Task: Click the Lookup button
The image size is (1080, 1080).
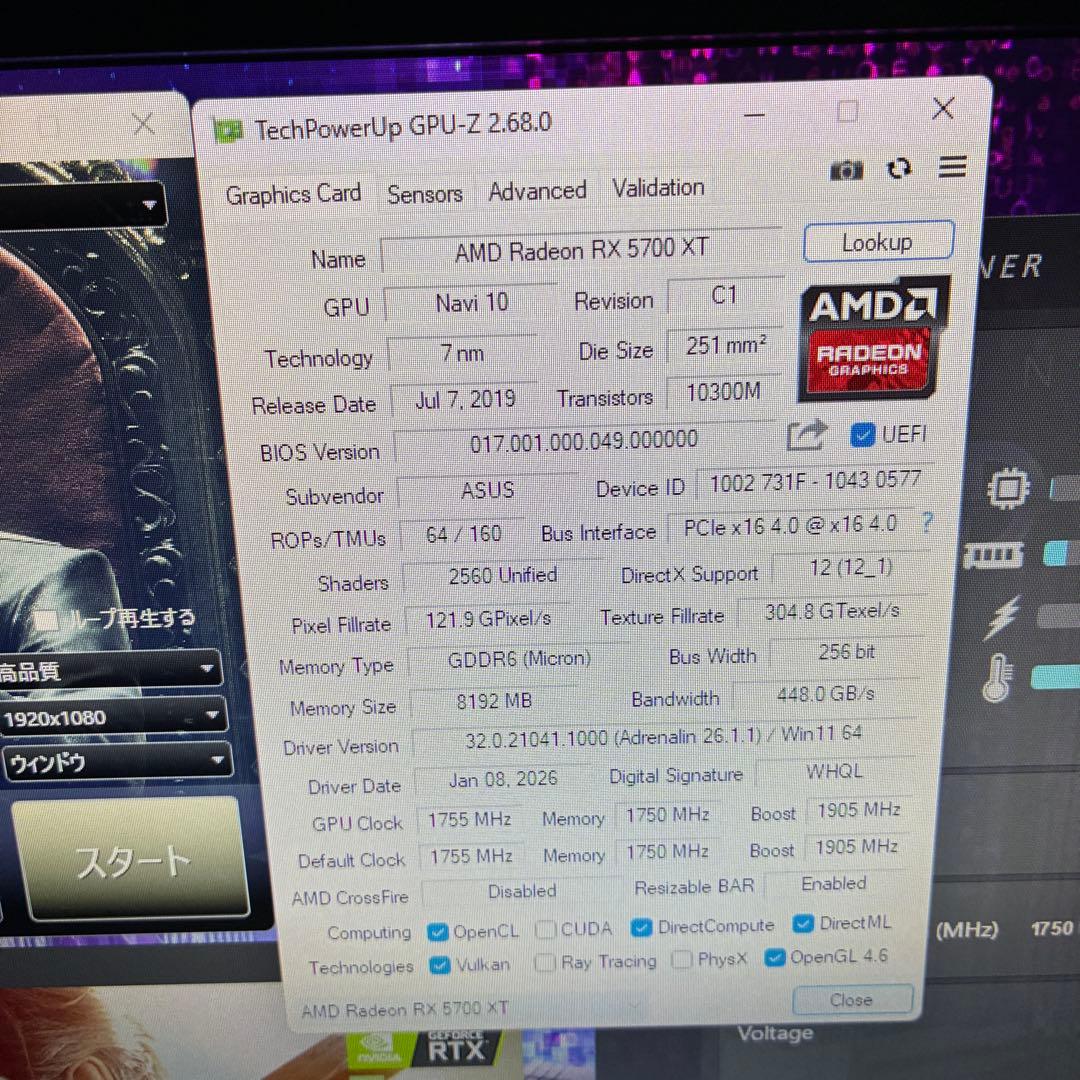Action: pos(877,243)
